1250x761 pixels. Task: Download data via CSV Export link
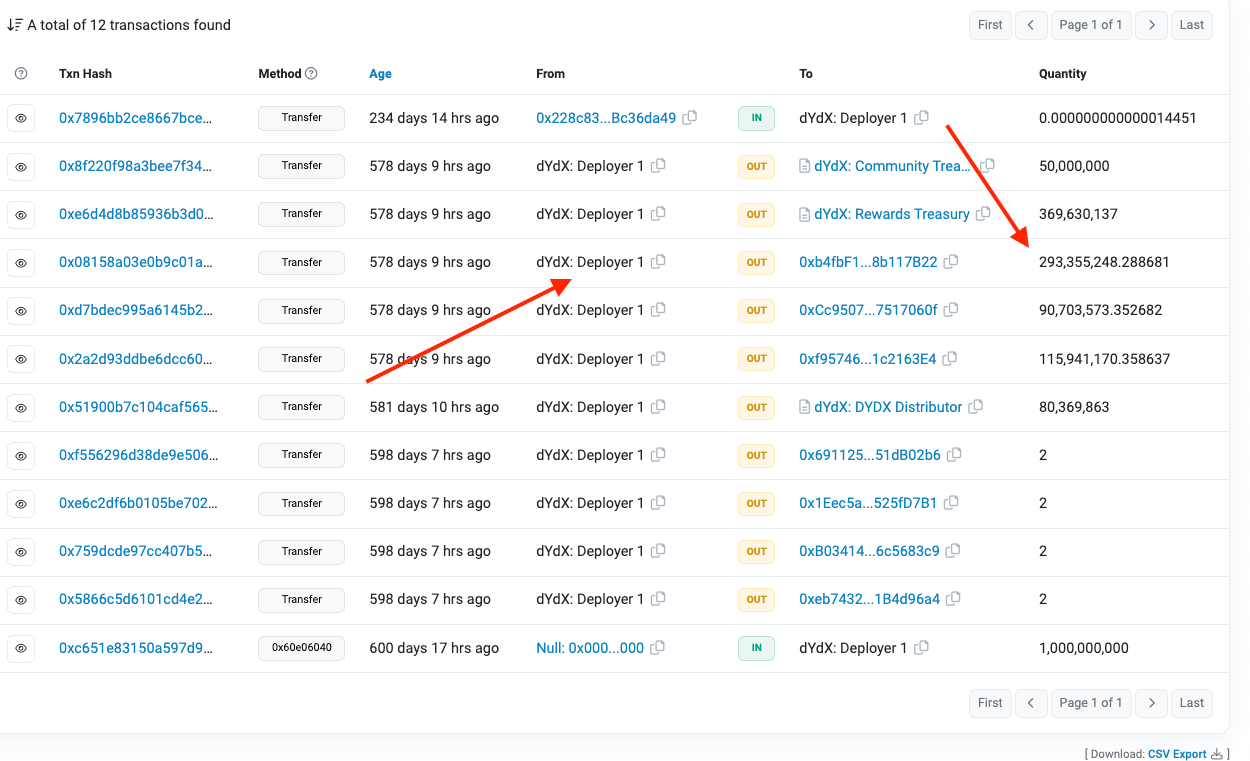point(1176,754)
